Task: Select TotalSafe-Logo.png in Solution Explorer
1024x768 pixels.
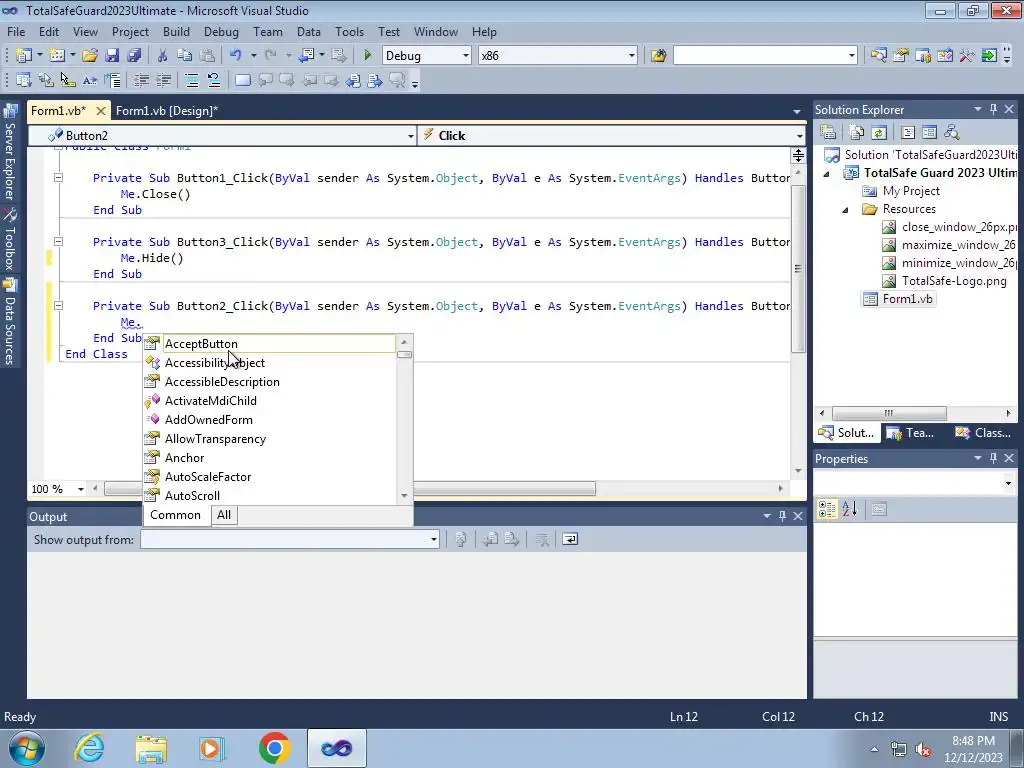Action: click(x=953, y=281)
